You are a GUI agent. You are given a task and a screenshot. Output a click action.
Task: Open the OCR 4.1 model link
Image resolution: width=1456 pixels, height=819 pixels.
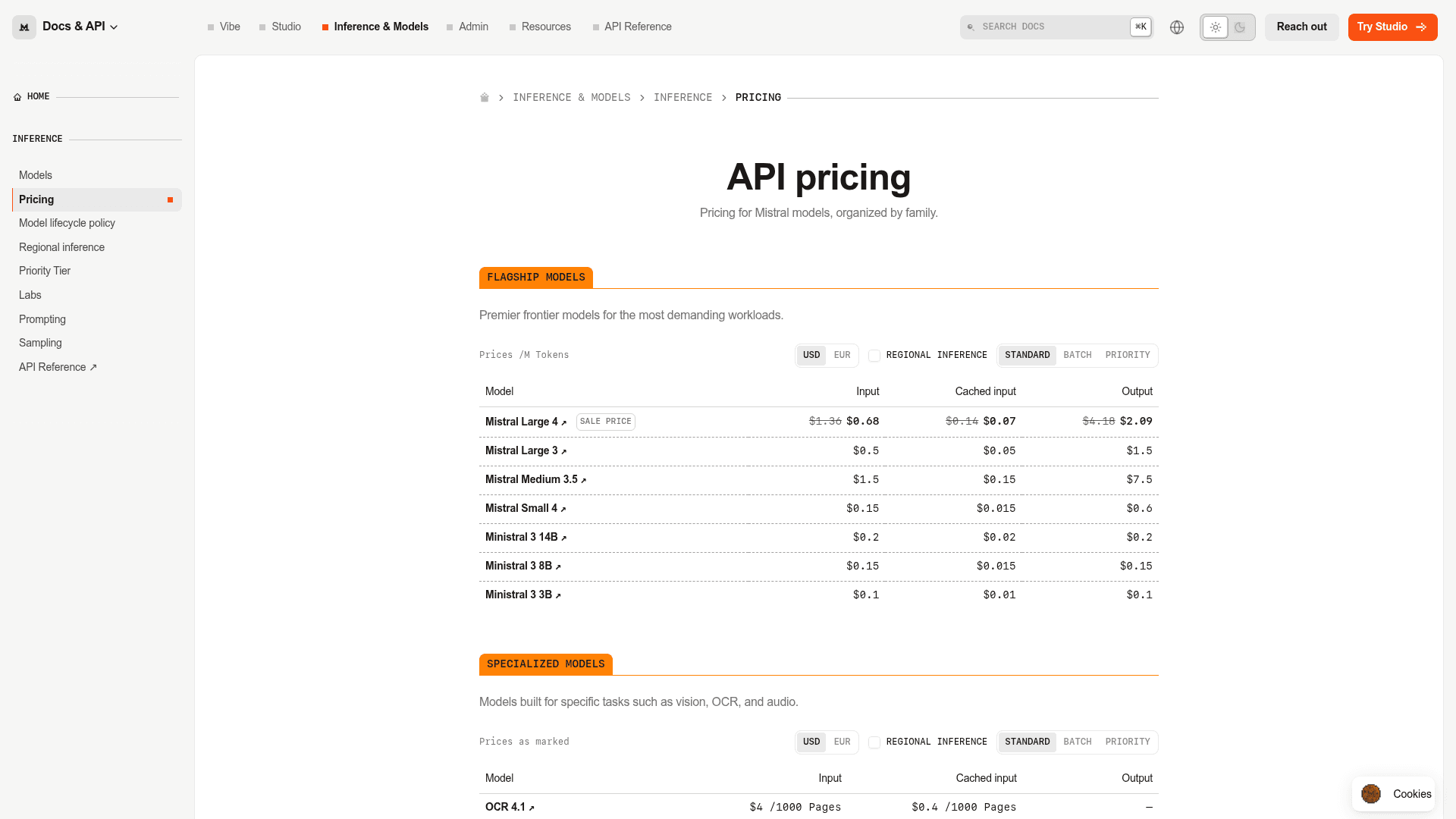510,807
